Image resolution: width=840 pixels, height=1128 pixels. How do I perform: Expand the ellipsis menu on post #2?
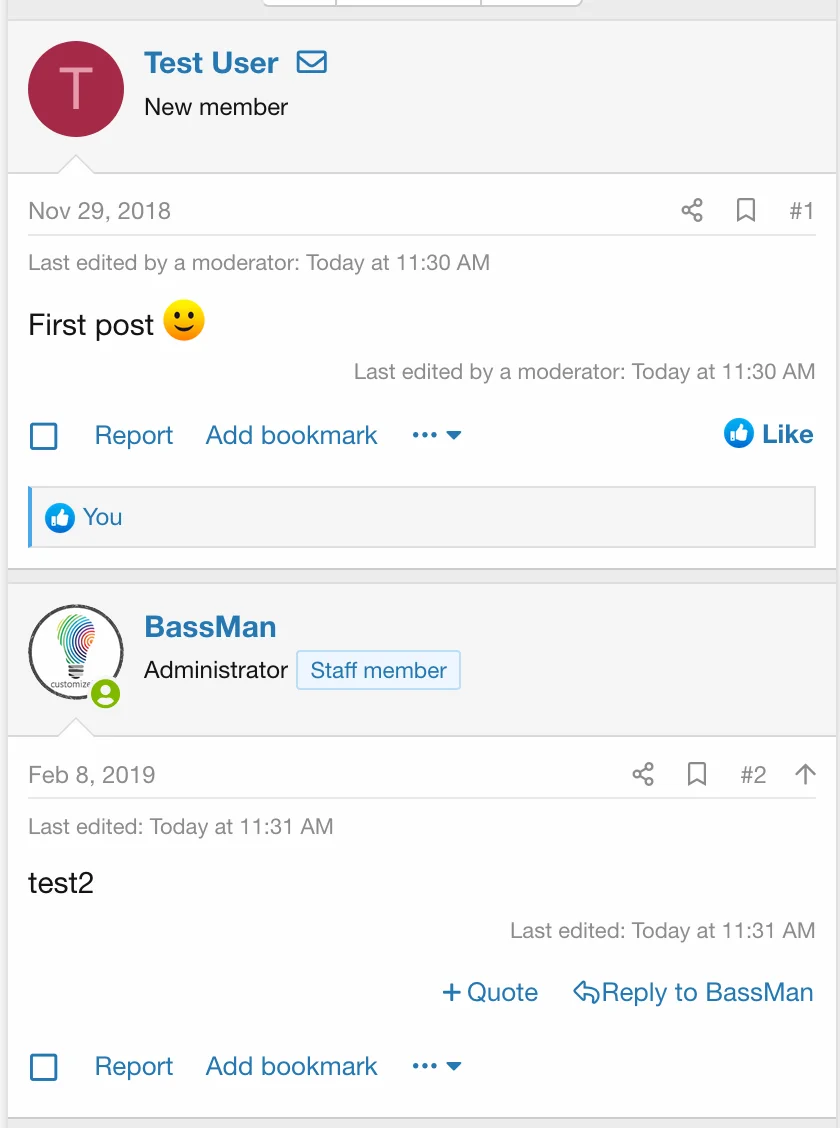pos(437,1066)
